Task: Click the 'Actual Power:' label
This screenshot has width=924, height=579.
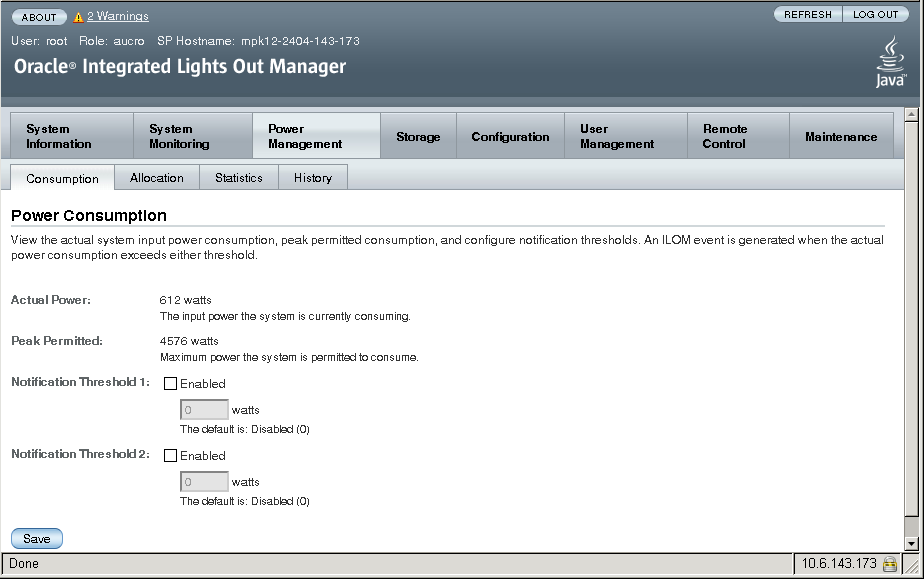Action: (x=51, y=300)
